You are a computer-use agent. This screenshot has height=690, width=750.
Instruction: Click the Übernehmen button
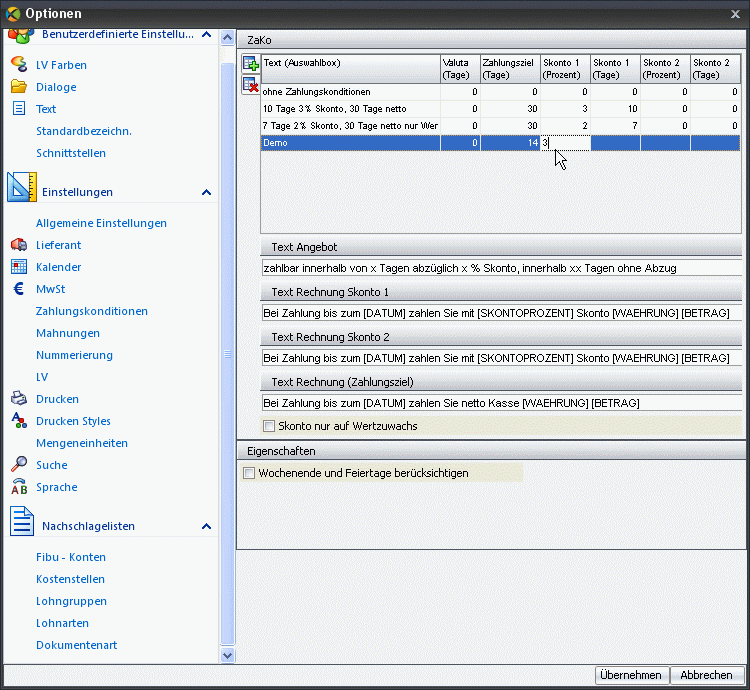click(630, 675)
